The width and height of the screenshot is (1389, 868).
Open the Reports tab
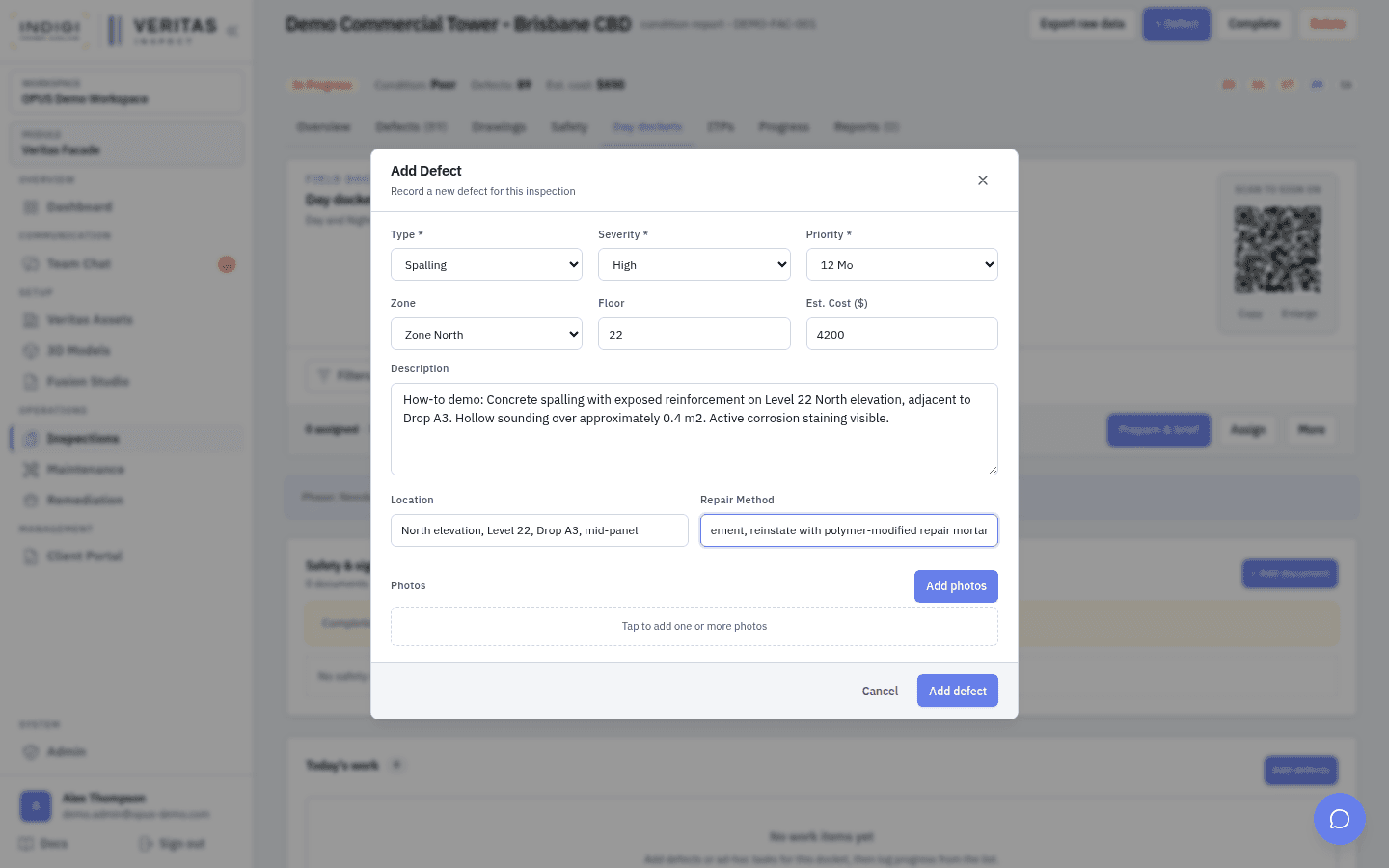click(866, 127)
